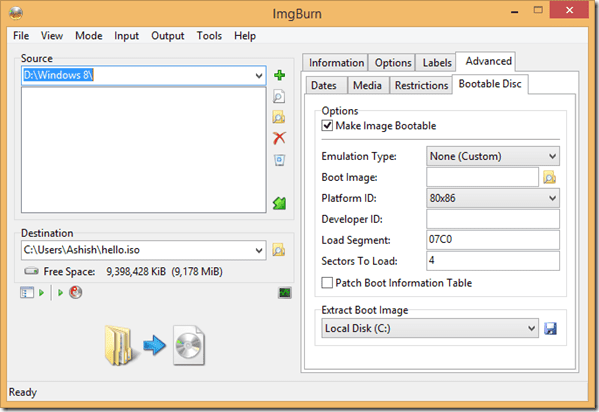Browse for destination file icon
This screenshot has width=599, height=412.
point(279,250)
